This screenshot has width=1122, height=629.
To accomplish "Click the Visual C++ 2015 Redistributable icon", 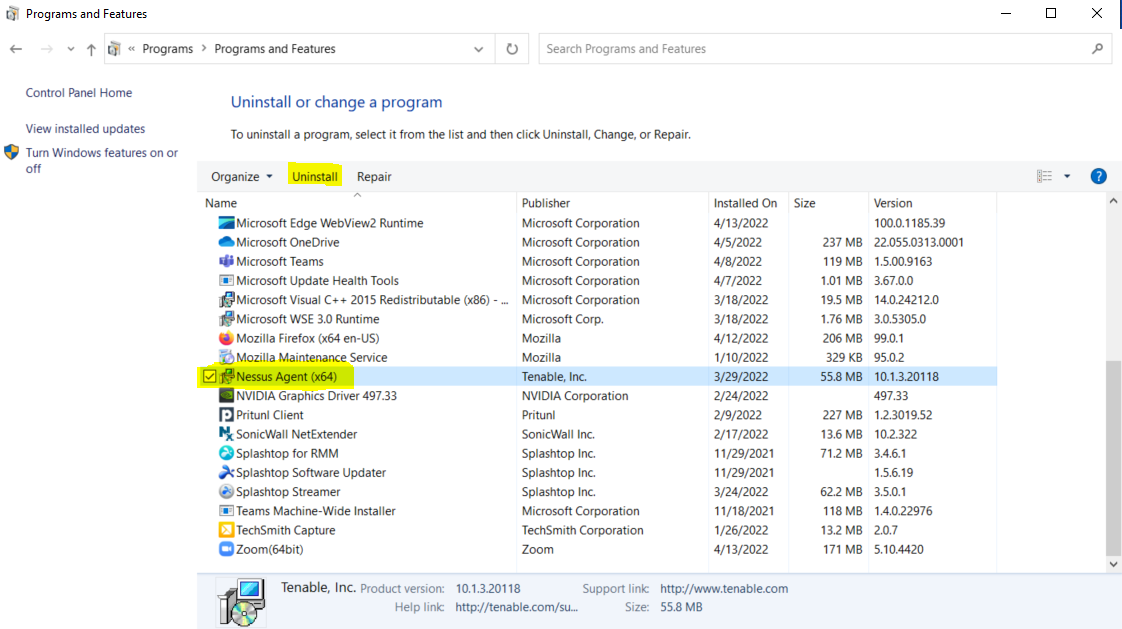I will (226, 300).
